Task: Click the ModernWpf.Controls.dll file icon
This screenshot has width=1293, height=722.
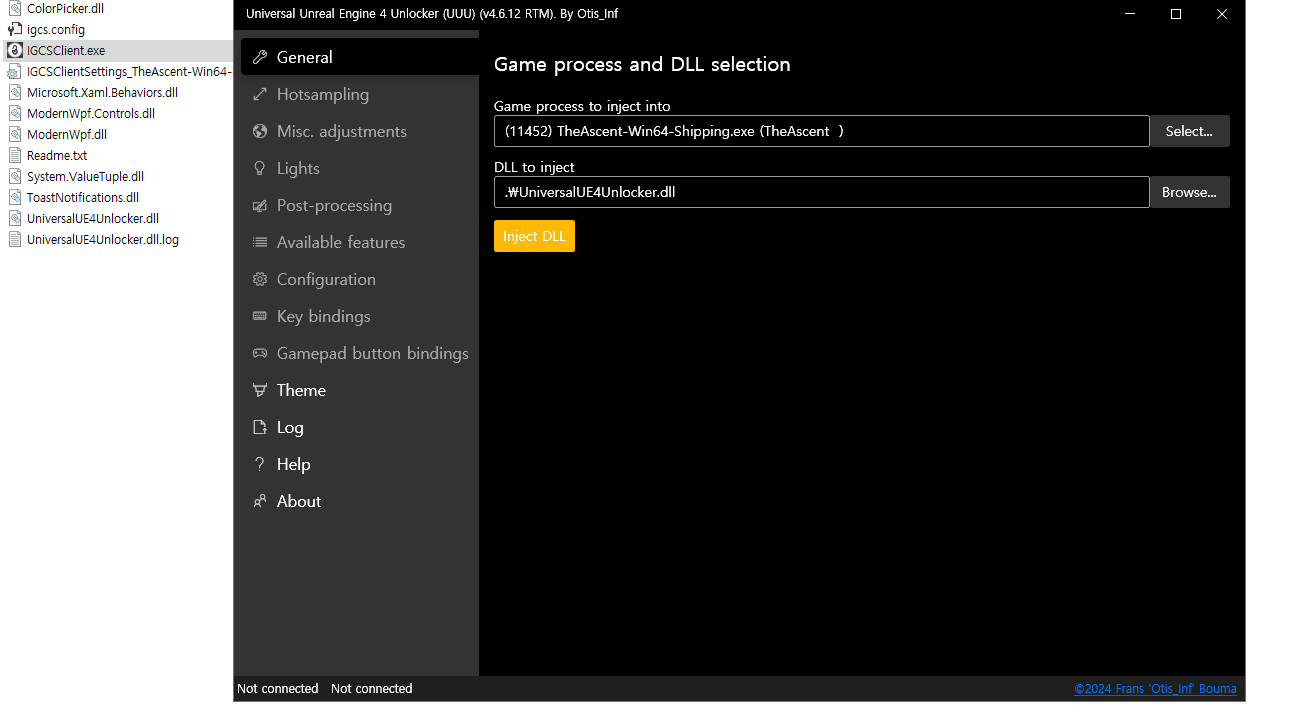Action: pos(15,113)
